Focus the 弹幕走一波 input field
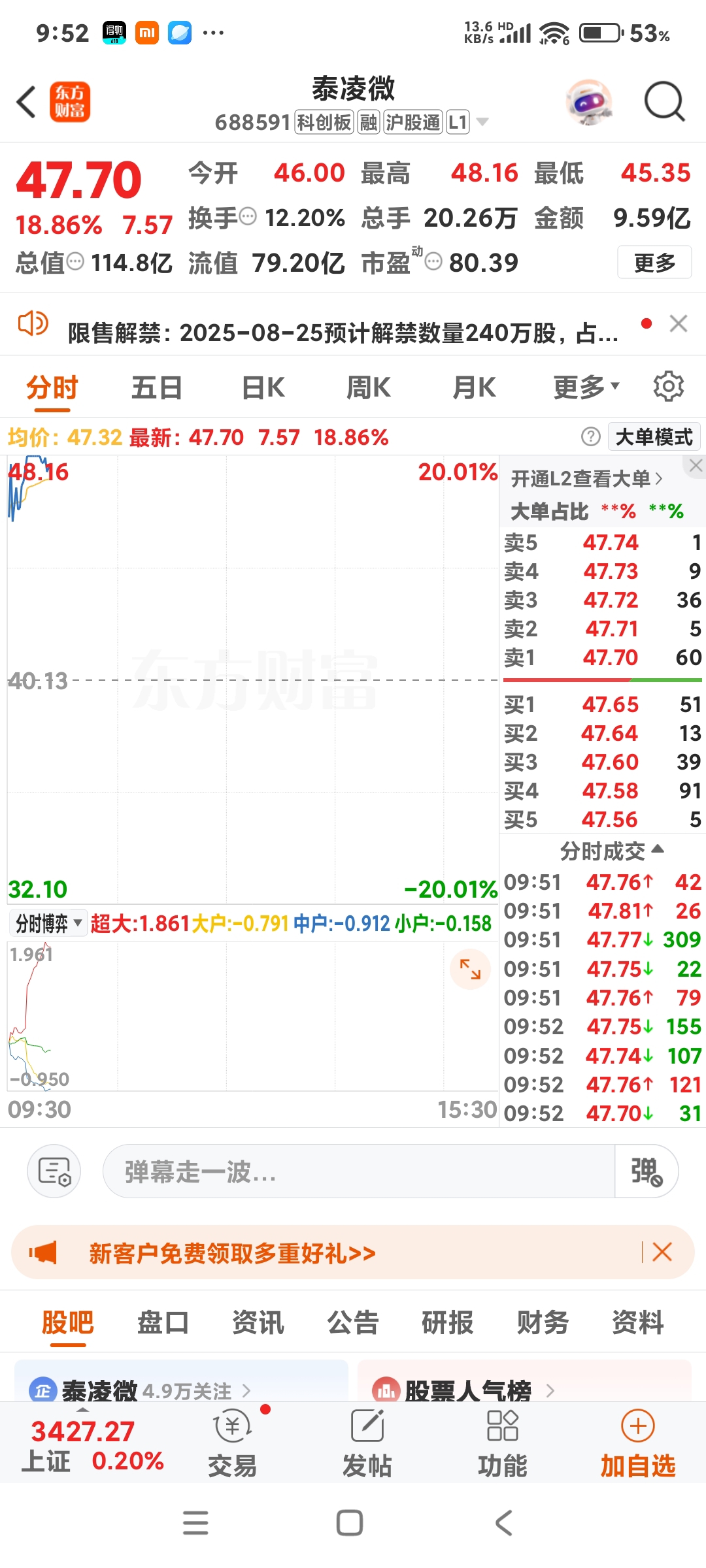The image size is (706, 1568). click(x=359, y=1171)
